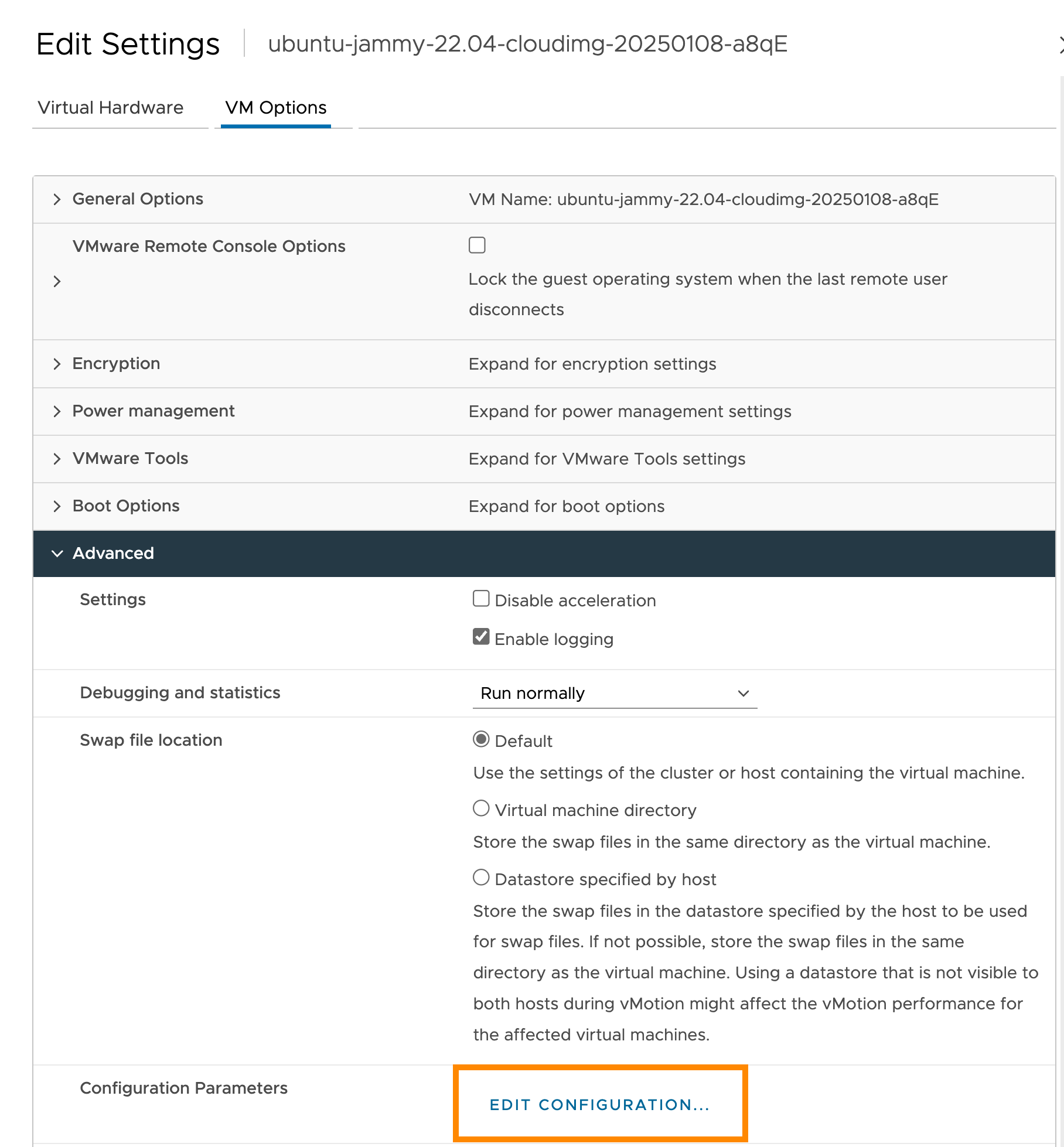
Task: Expand the Boot Options section
Action: pos(57,506)
